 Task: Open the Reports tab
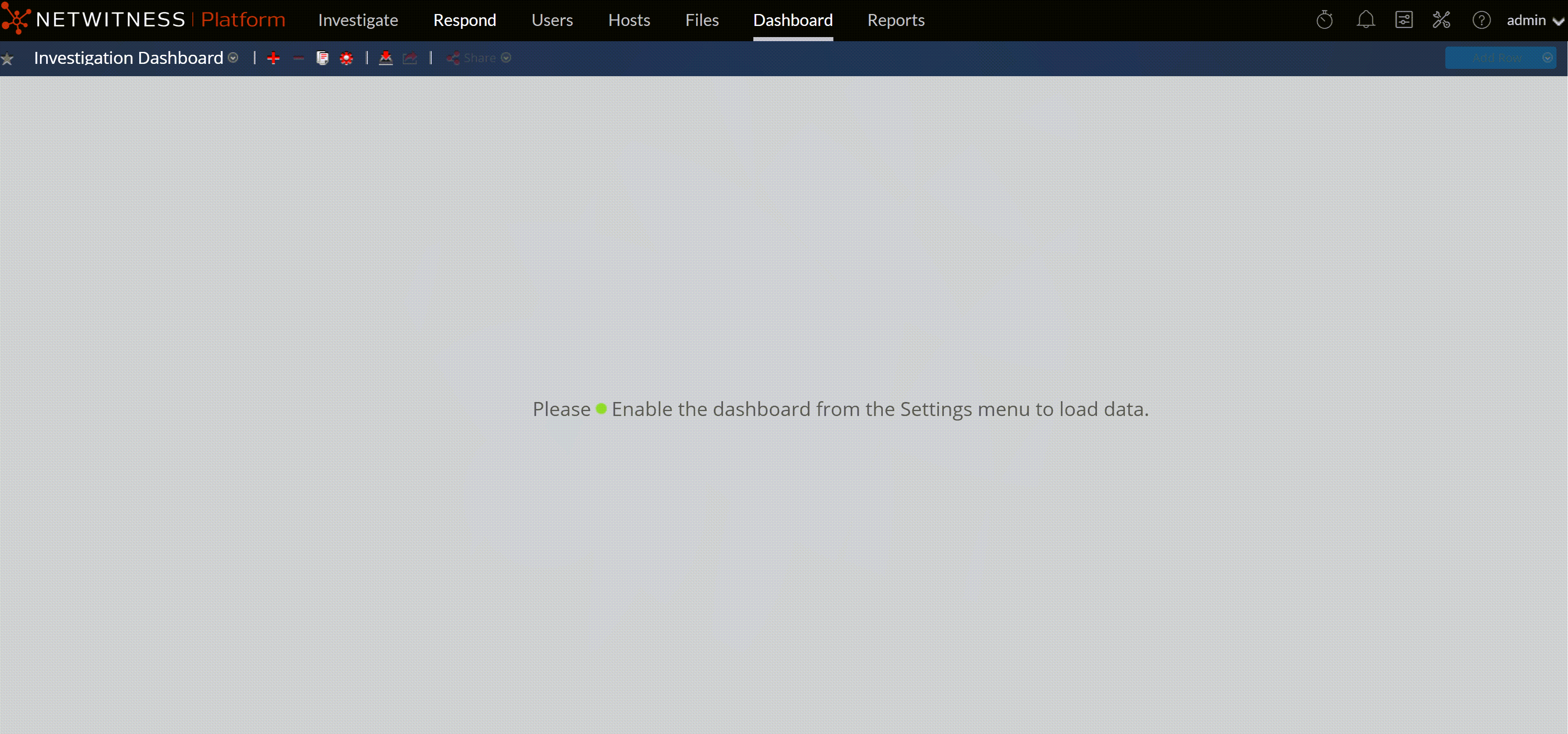click(x=895, y=20)
